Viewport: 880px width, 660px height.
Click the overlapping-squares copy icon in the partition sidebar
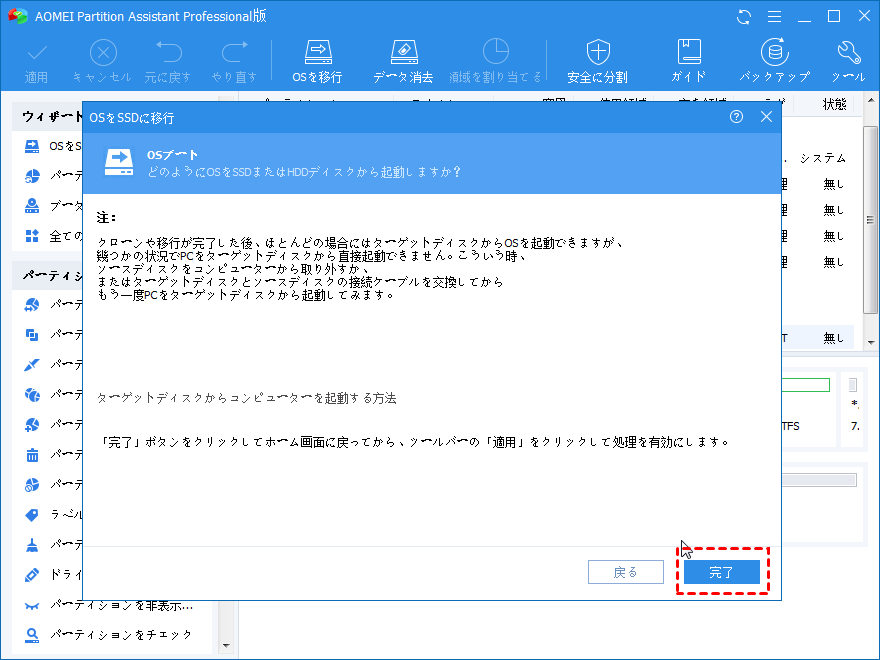[x=33, y=334]
